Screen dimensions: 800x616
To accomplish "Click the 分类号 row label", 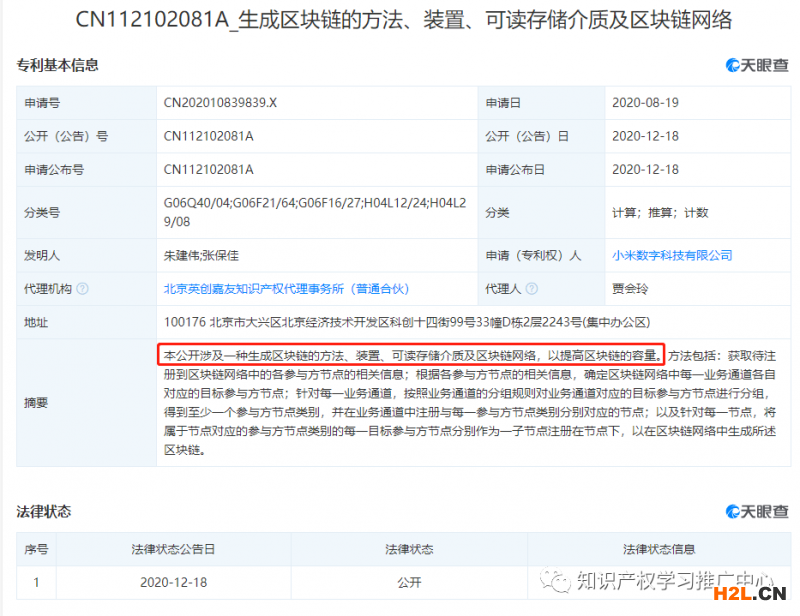I will (x=42, y=212).
